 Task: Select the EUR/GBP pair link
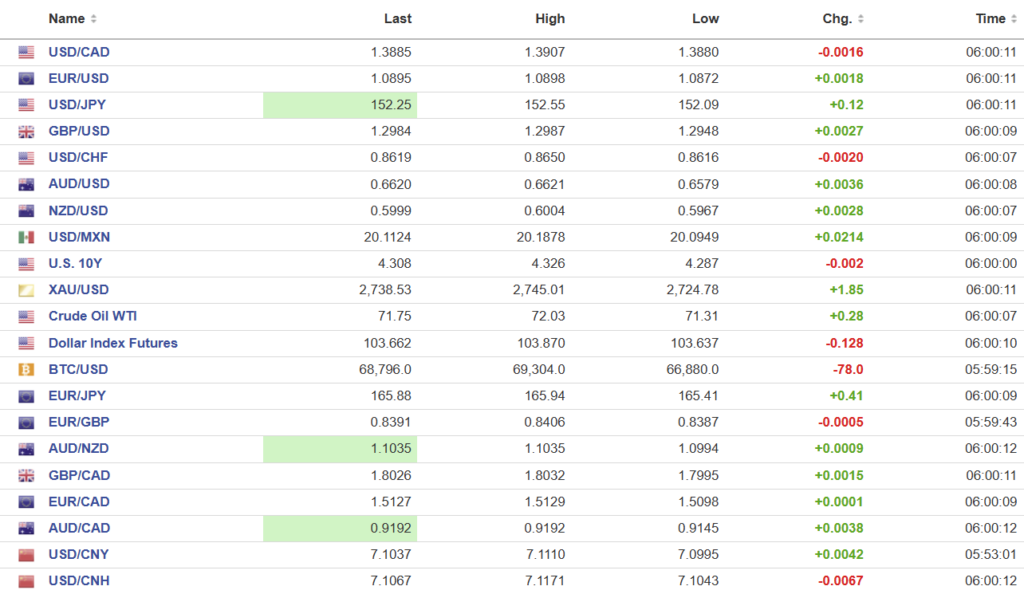click(79, 422)
